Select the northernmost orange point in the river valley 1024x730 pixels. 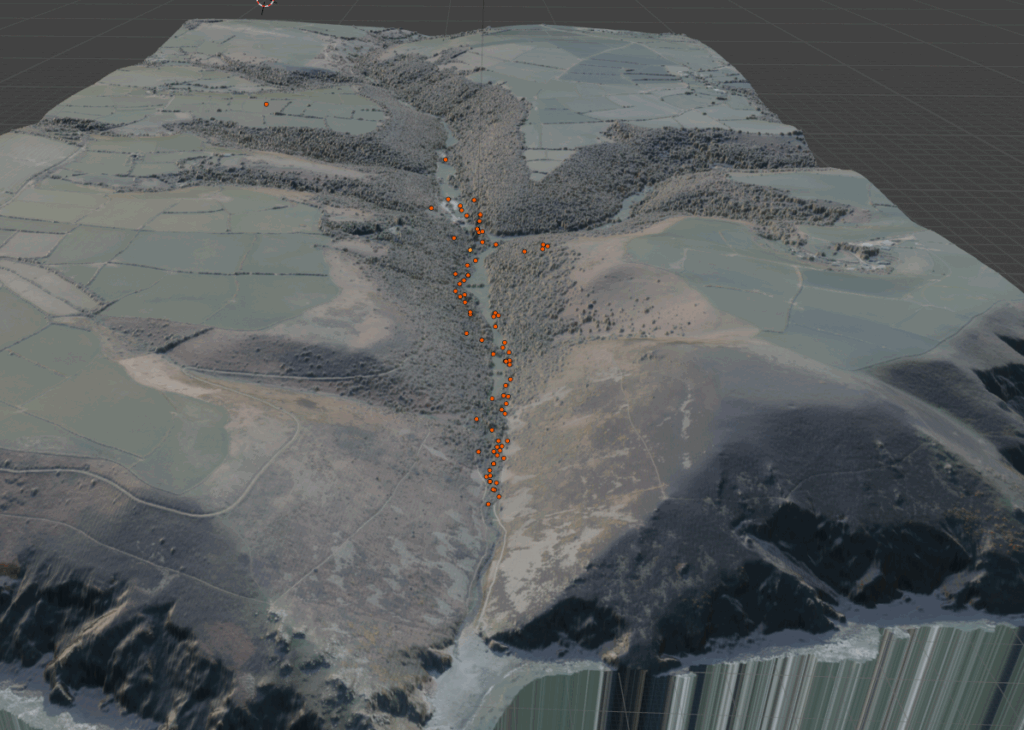click(x=445, y=160)
